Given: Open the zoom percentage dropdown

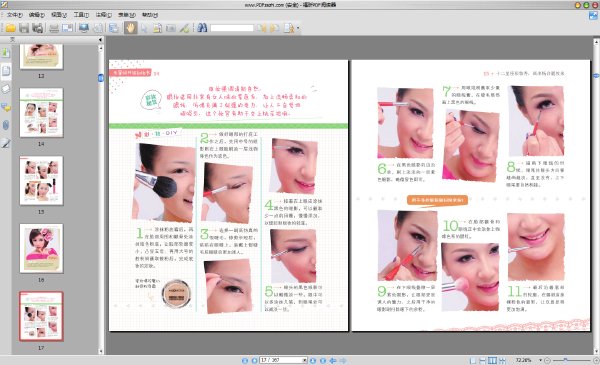Looking at the screenshot, I should point(541,360).
